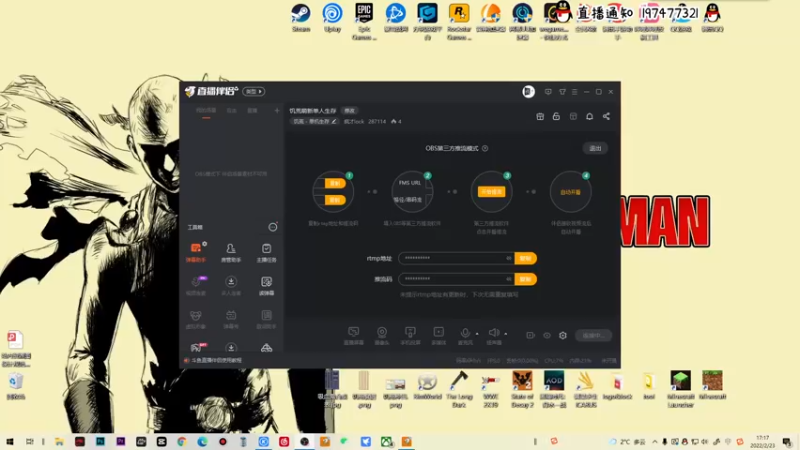The width and height of the screenshot is (800, 450).
Task: Copy the stream code
Action: 526,279
